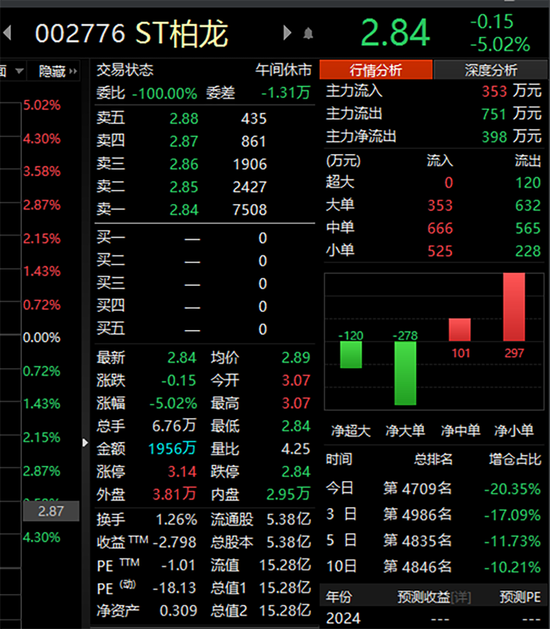Screen dimensions: 550x629
Task: Click the green 净大单 -278 bar
Action: pyautogui.click(x=405, y=373)
